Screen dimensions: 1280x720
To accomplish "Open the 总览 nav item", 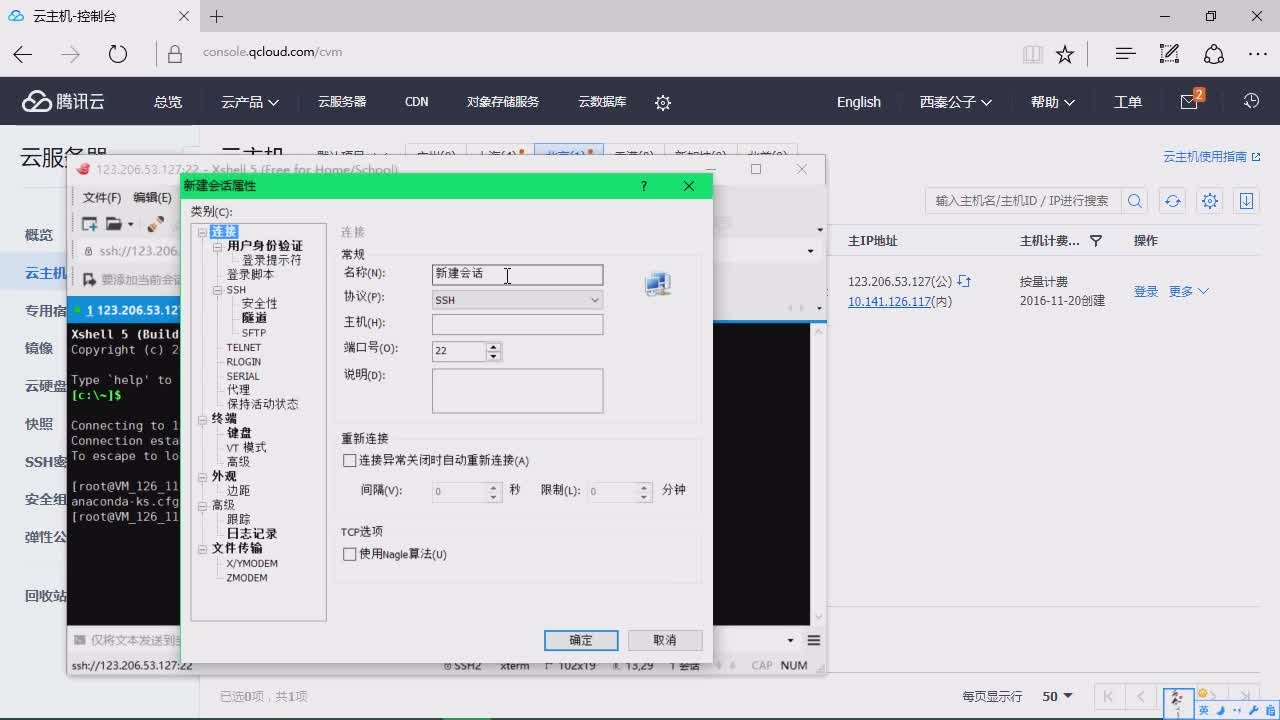I will pyautogui.click(x=168, y=102).
